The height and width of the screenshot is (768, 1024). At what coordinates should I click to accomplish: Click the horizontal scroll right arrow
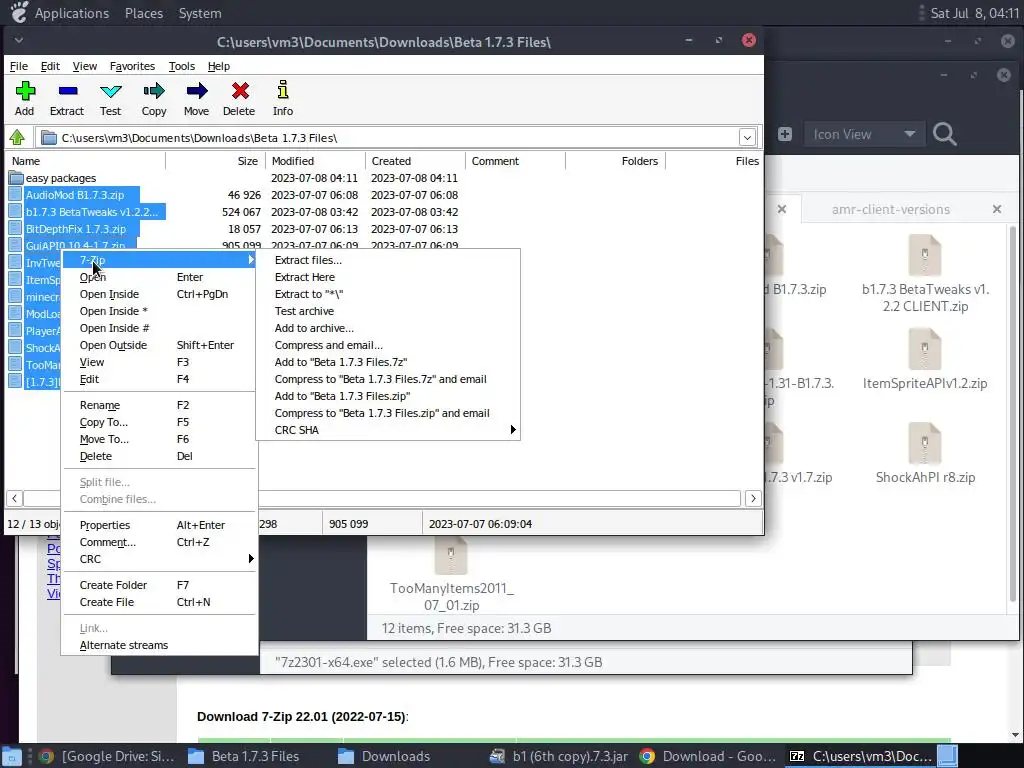point(753,498)
